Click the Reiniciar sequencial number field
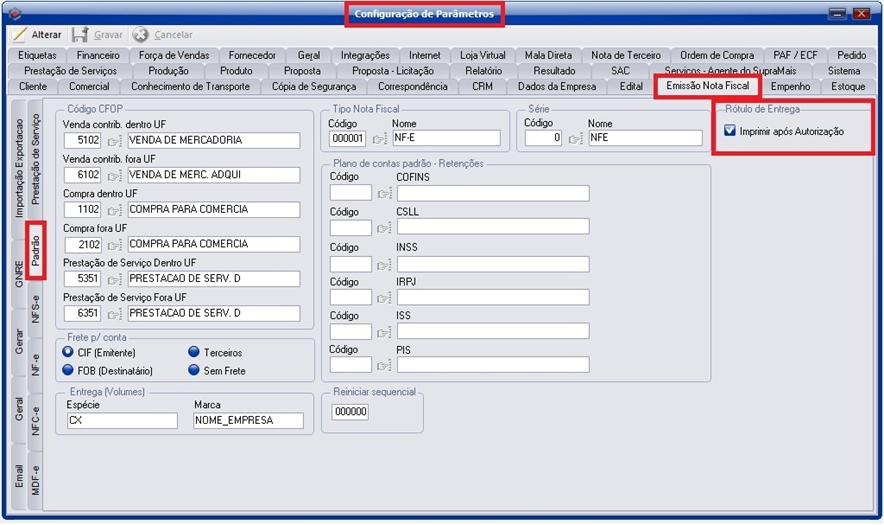Viewport: 884px width, 525px height. [350, 411]
